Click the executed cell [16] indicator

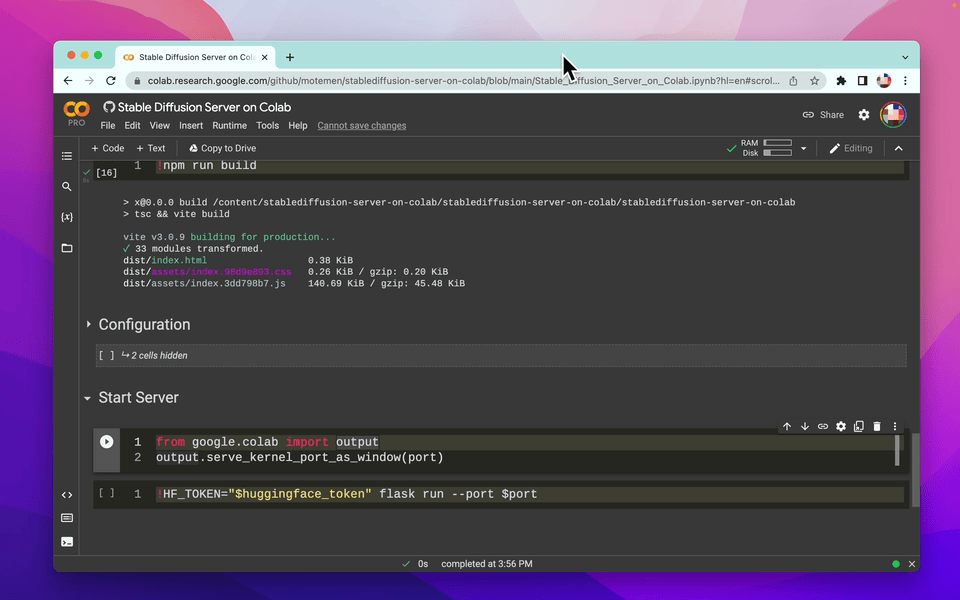(x=107, y=173)
